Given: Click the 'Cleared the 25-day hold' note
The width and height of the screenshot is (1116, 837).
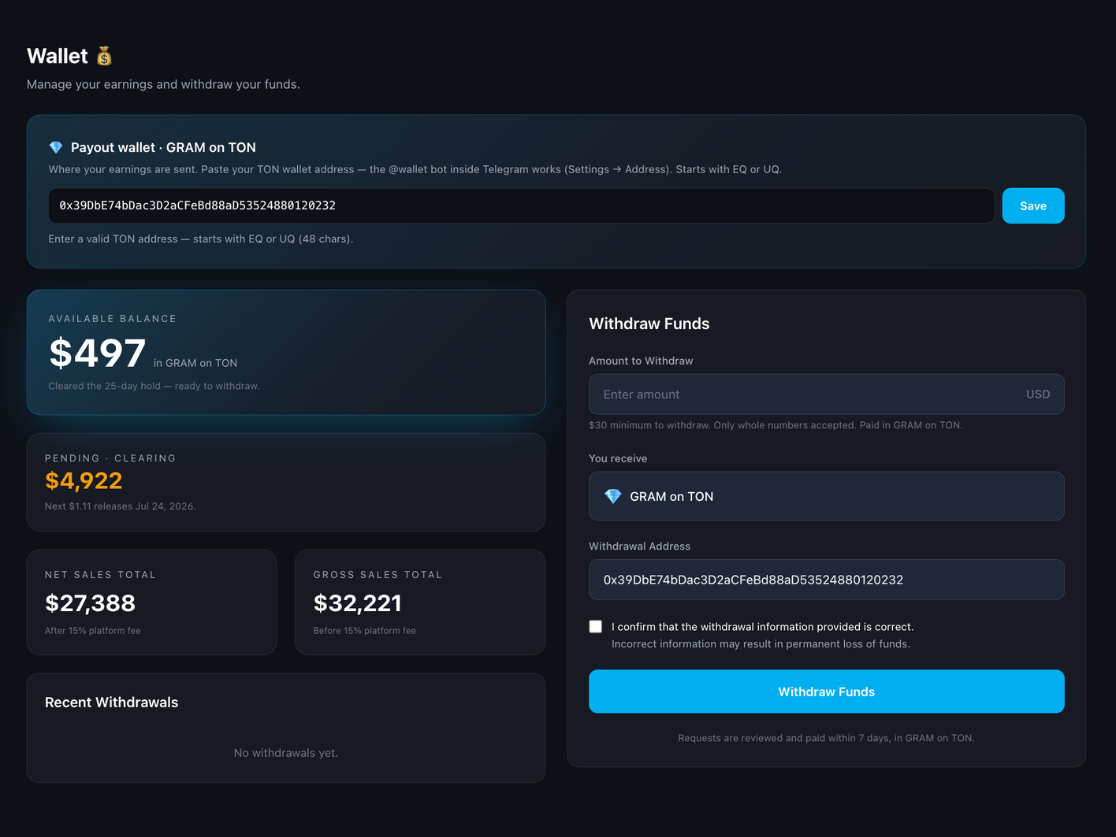Looking at the screenshot, I should click(x=154, y=386).
